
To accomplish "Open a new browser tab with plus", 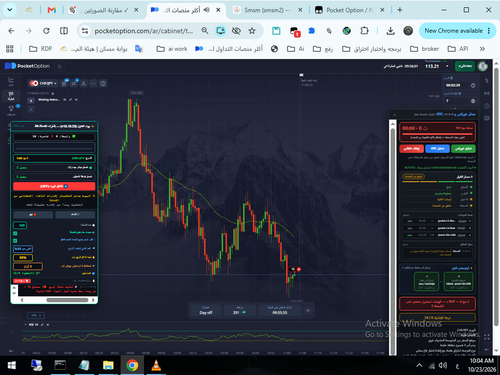I will coord(400,10).
